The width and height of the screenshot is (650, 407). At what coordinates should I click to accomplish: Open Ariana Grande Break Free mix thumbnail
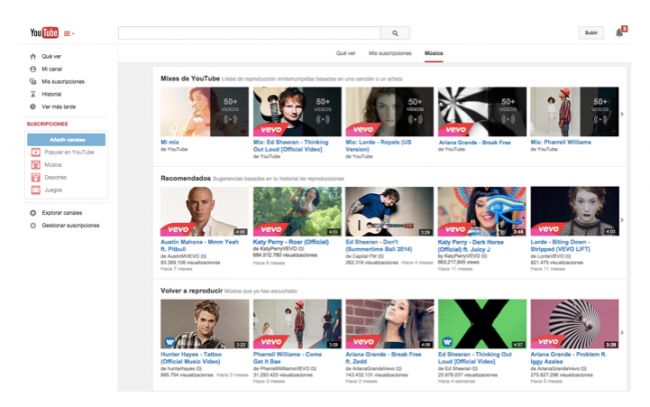pos(482,111)
